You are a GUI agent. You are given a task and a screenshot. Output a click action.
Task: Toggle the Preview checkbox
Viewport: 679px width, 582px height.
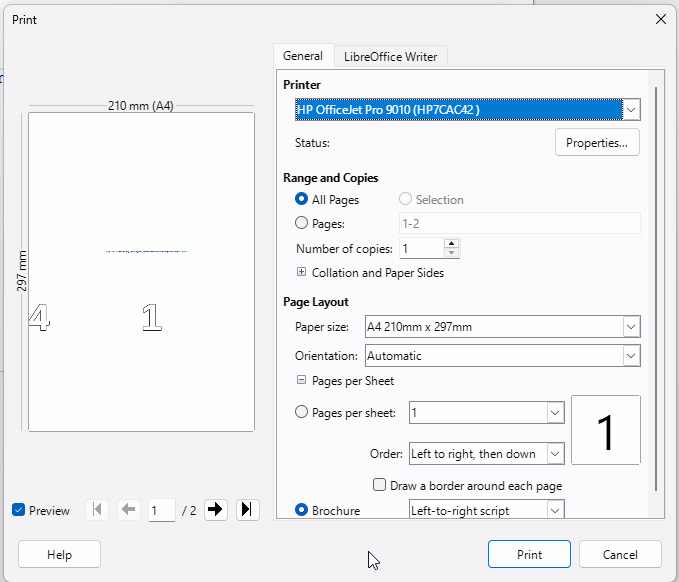pos(19,511)
